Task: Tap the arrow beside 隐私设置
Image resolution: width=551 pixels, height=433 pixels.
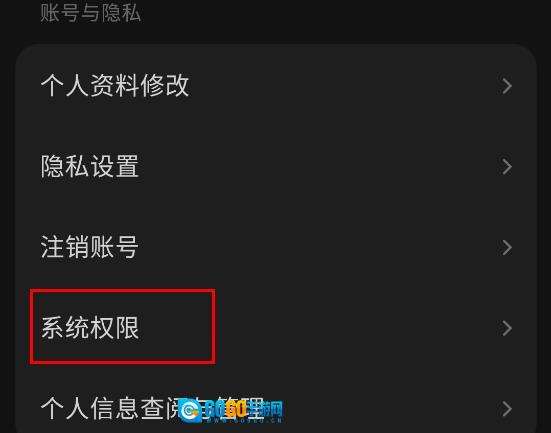Action: tap(507, 167)
